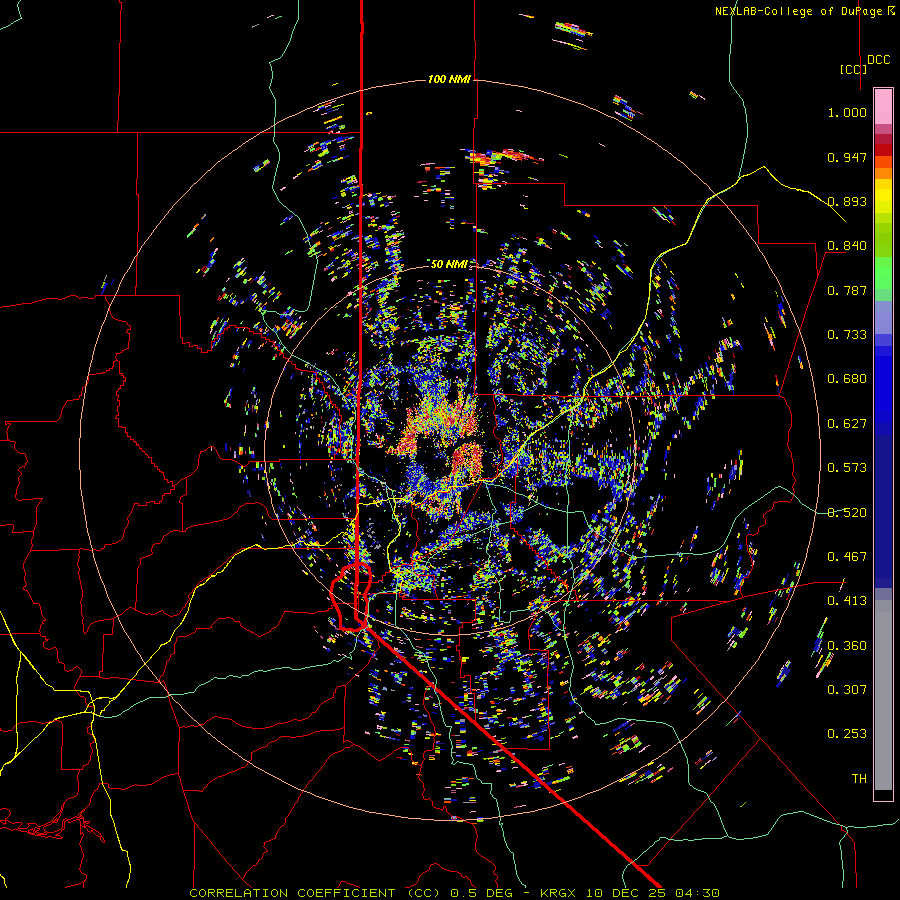Screen dimensions: 900x900
Task: Pick the lavender segment of the color scale
Action: pyautogui.click(x=883, y=317)
